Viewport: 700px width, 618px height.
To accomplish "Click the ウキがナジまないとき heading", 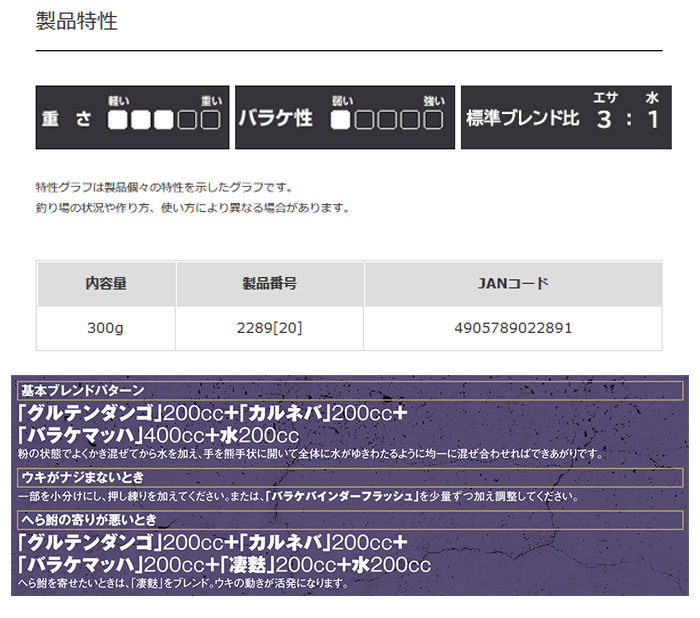I will pos(350,478).
